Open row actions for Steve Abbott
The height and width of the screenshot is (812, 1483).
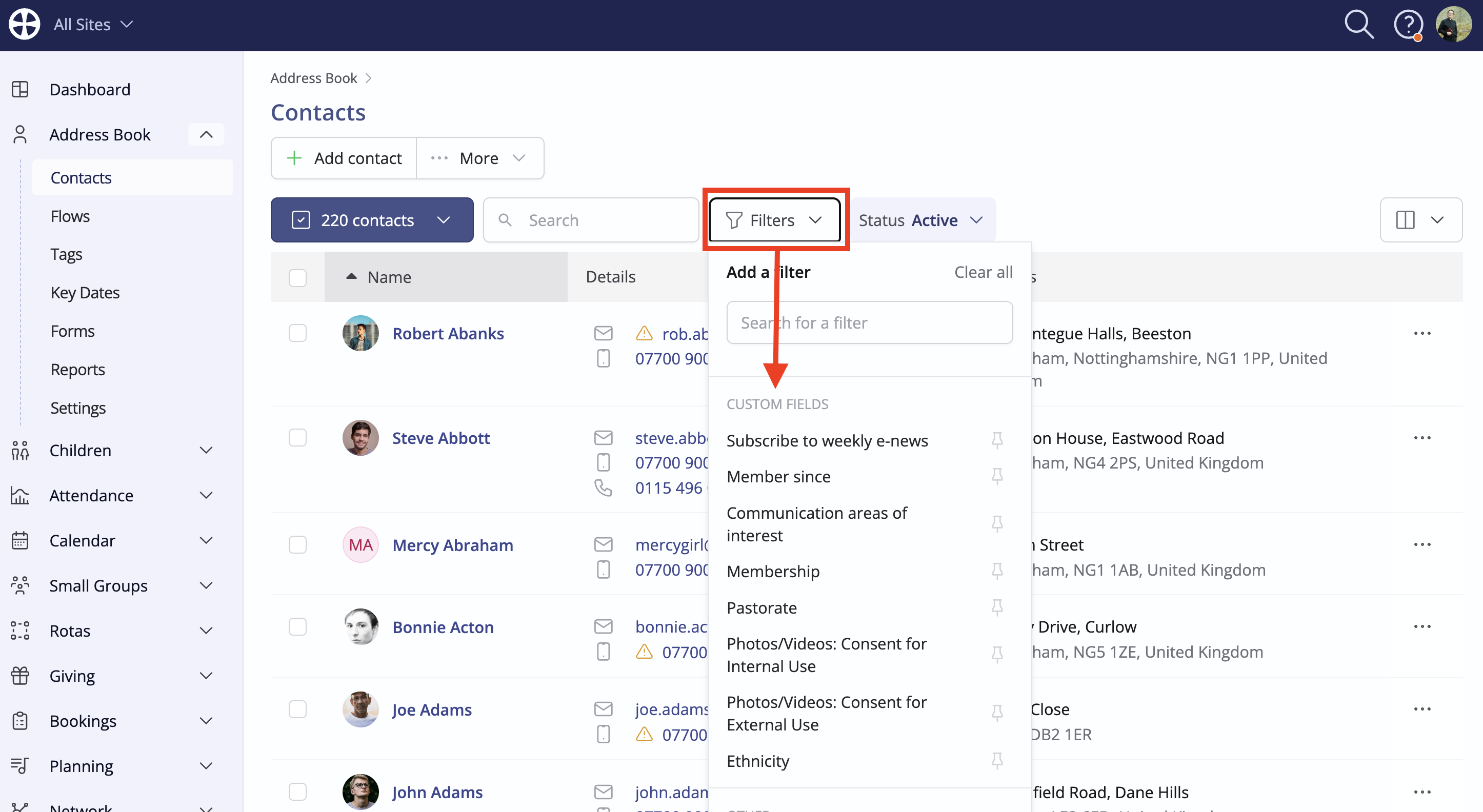pos(1422,438)
